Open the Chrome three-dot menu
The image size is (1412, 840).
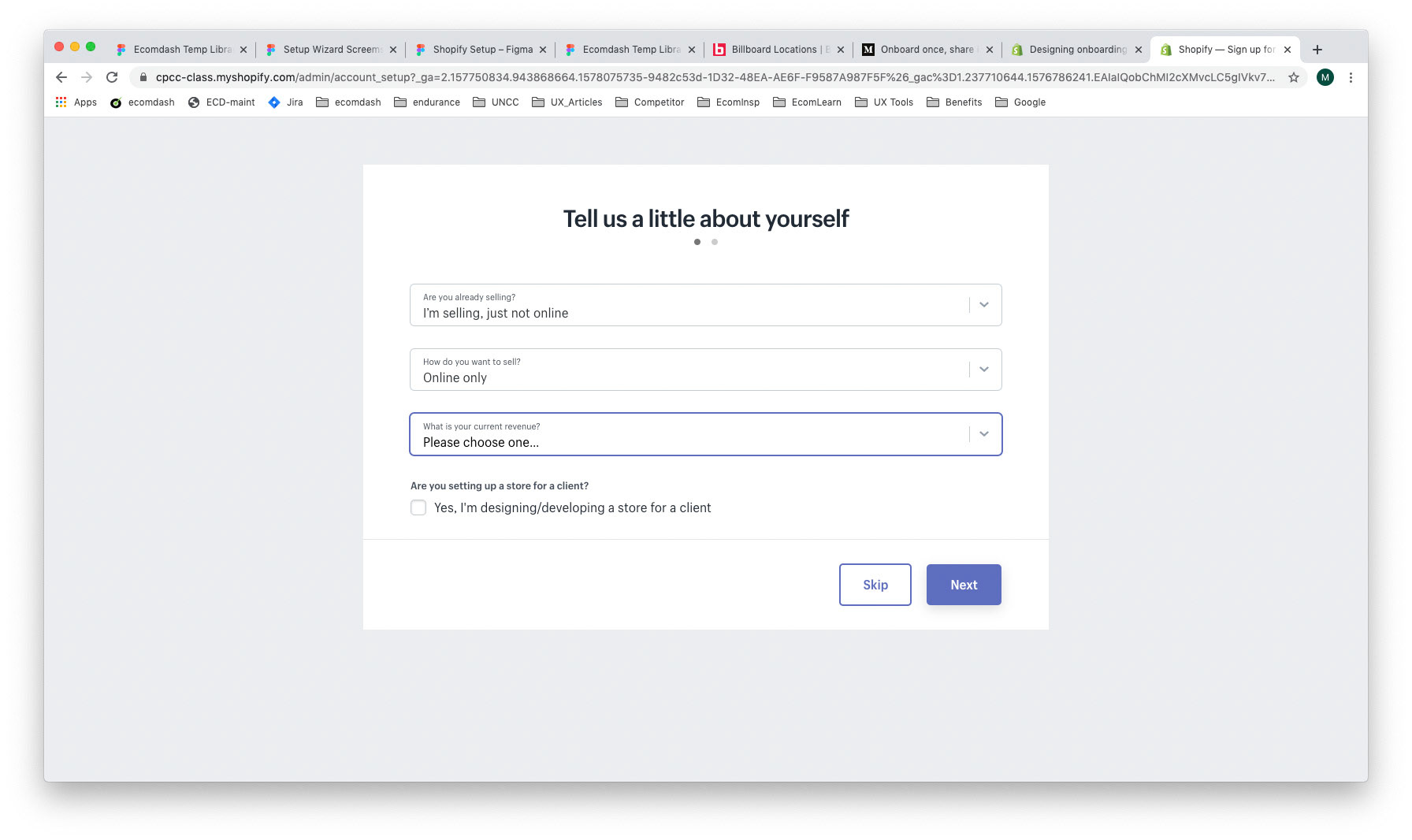(x=1351, y=77)
